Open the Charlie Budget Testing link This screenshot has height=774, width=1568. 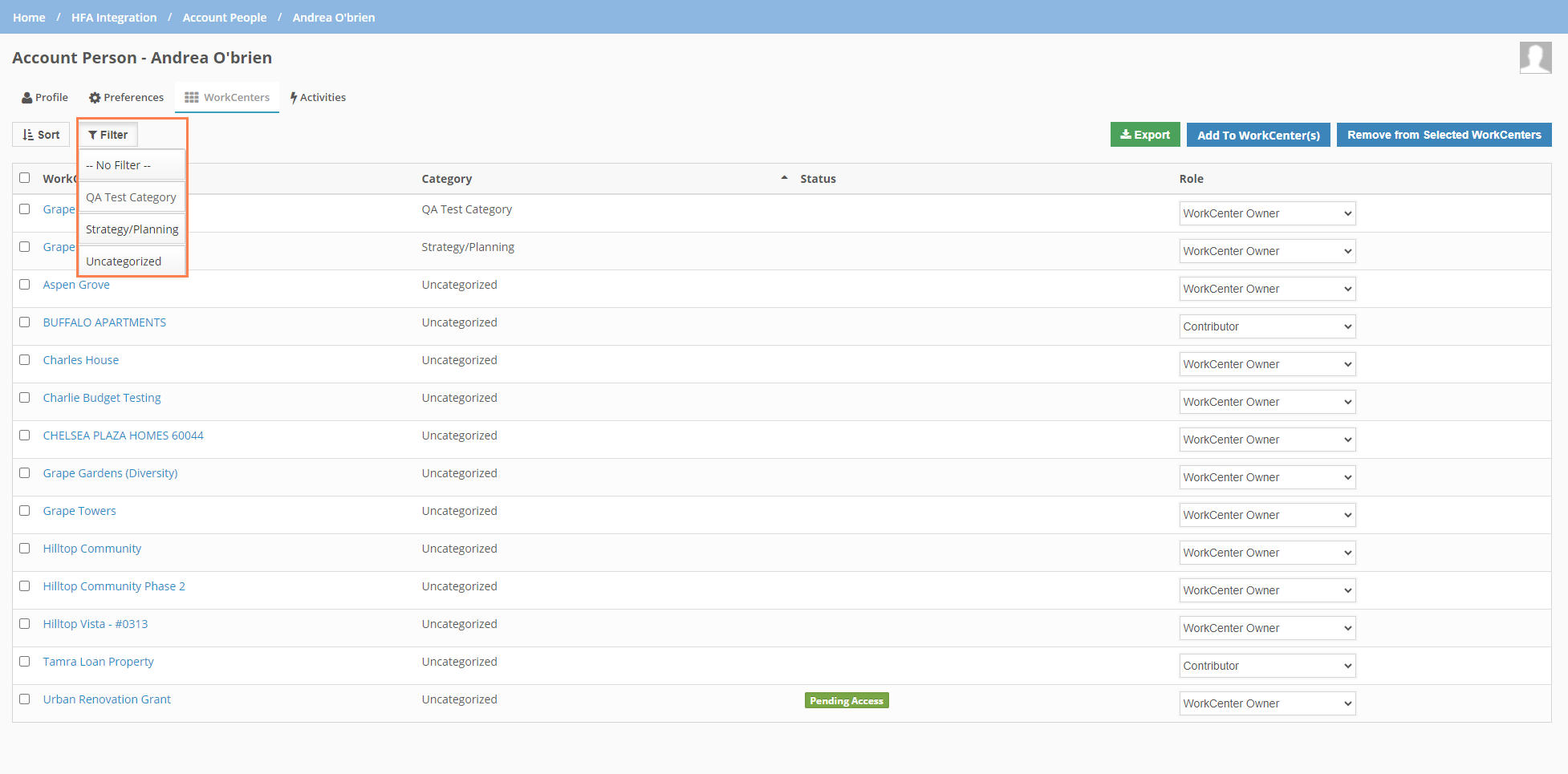point(102,398)
